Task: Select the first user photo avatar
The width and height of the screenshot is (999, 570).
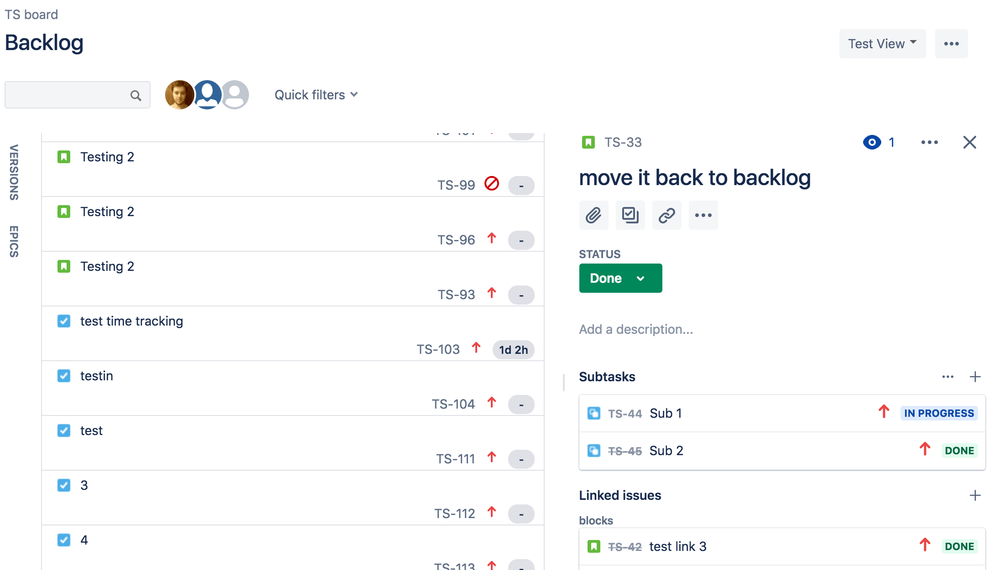Action: click(x=179, y=95)
